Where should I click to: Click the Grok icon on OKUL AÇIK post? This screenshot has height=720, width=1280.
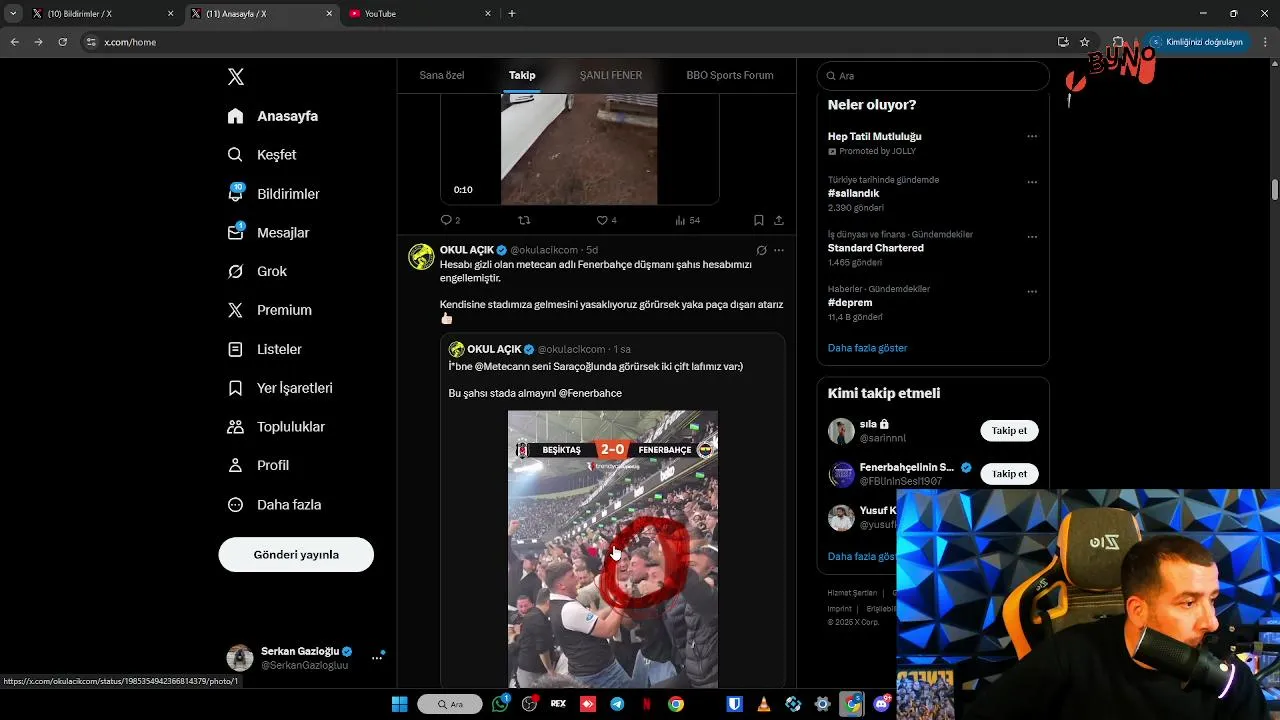[x=761, y=250]
